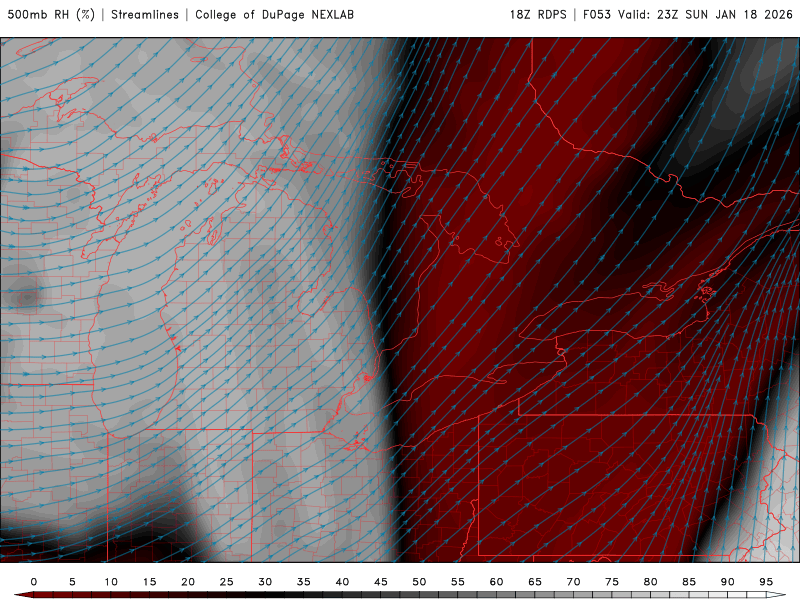Viewport: 800px width, 600px height.
Task: Click the '20' legend label
Action: (188, 582)
